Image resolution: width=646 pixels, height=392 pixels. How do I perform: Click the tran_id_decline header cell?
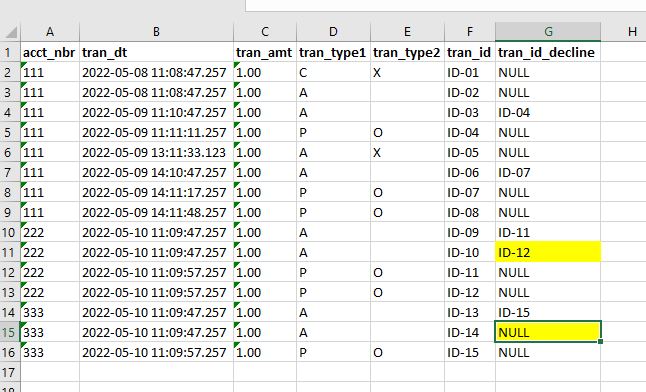[548, 52]
